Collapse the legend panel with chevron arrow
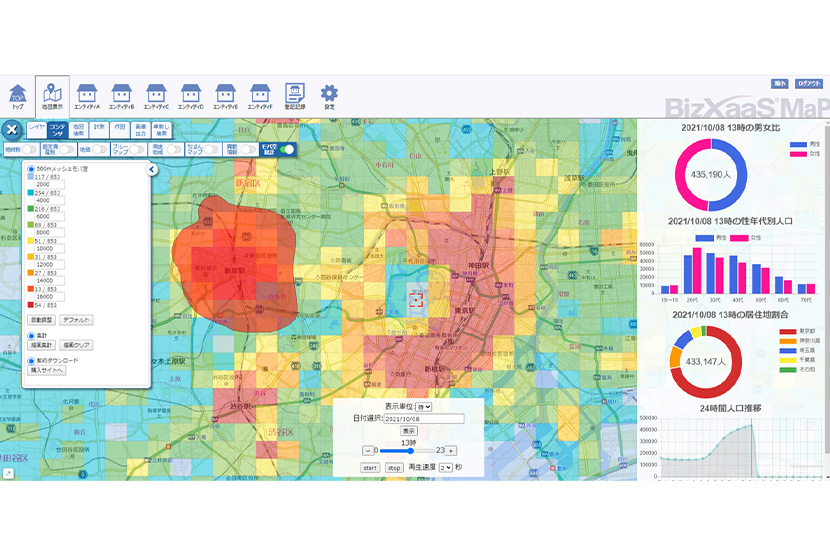Image resolution: width=830 pixels, height=554 pixels. (151, 170)
